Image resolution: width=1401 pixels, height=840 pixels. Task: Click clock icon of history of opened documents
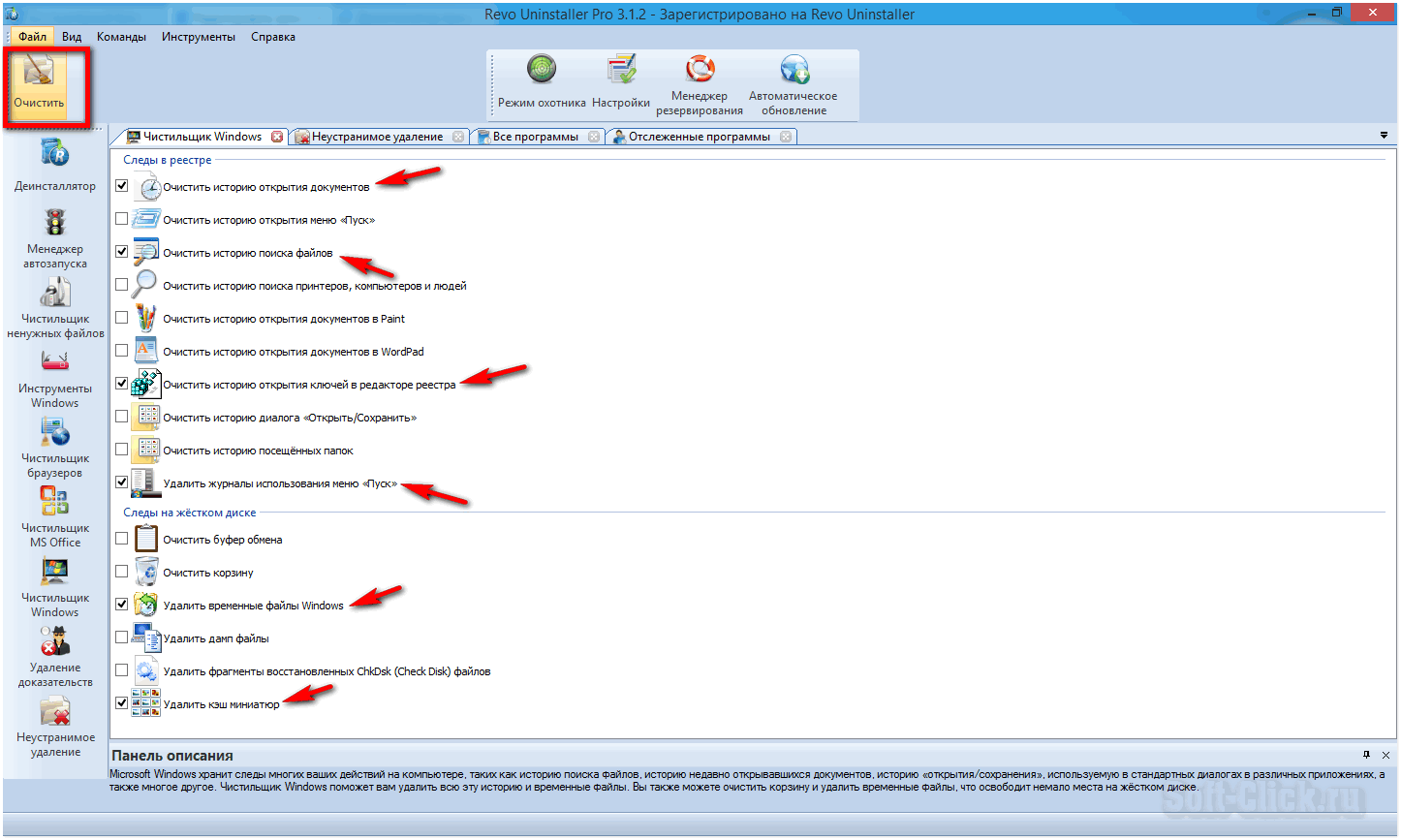coord(147,187)
